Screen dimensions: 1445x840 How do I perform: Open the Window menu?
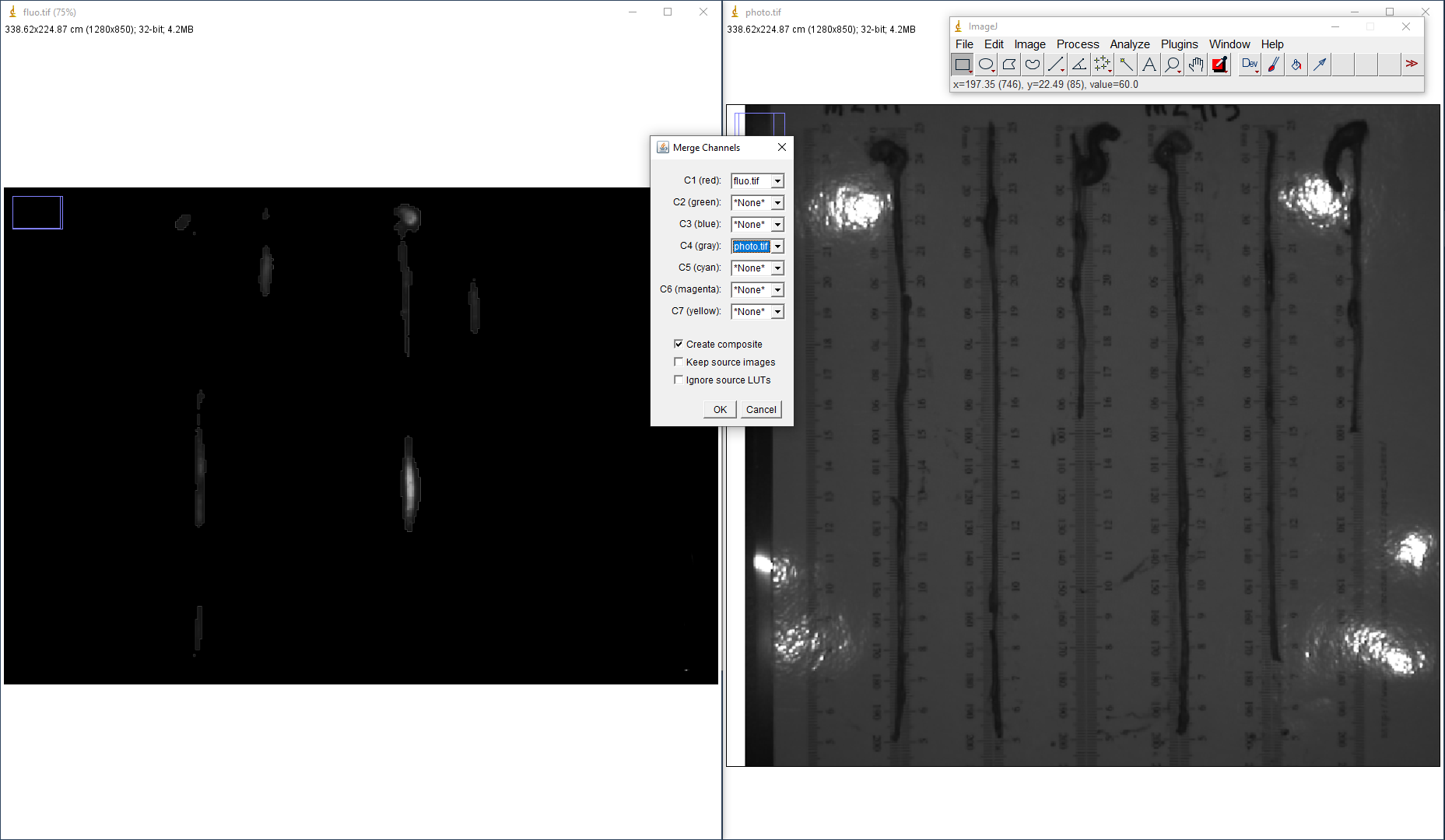1229,44
